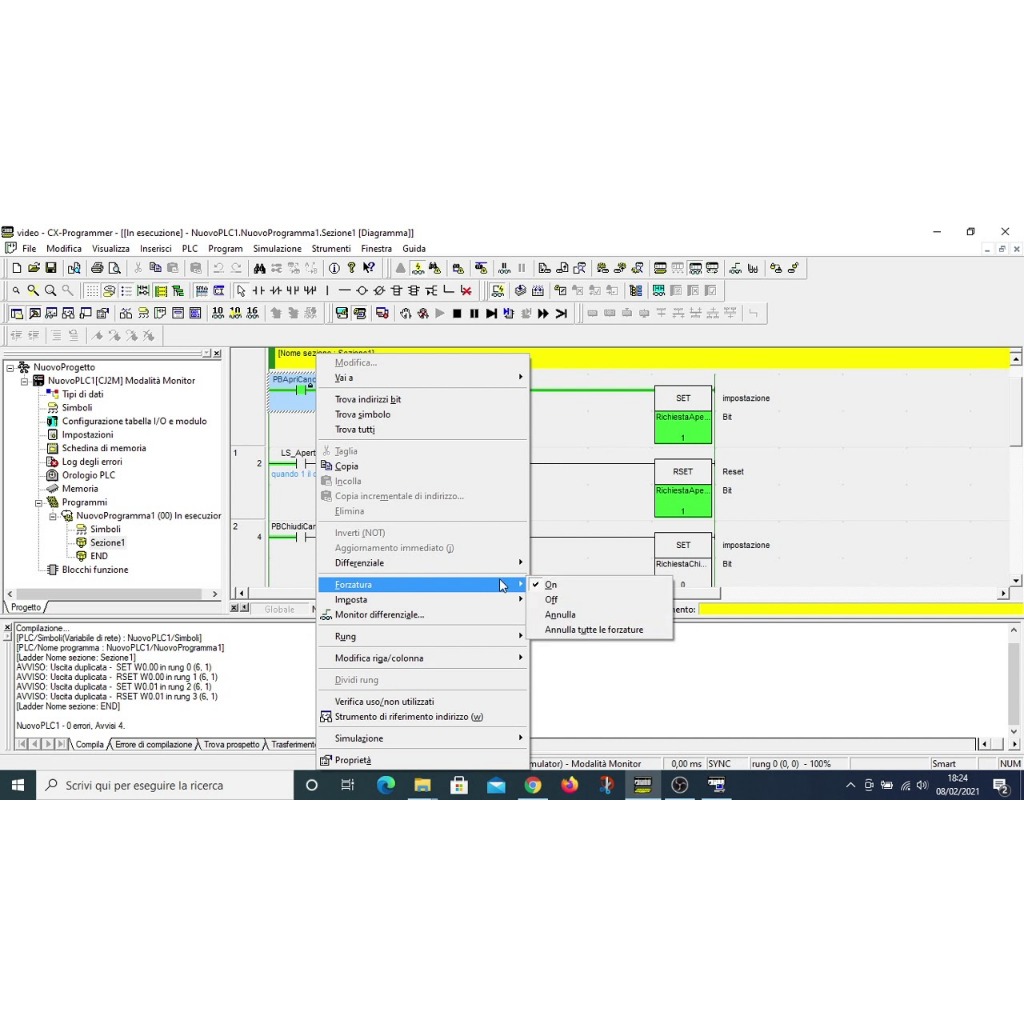
Task: Open the Strumenti menu
Action: point(331,249)
